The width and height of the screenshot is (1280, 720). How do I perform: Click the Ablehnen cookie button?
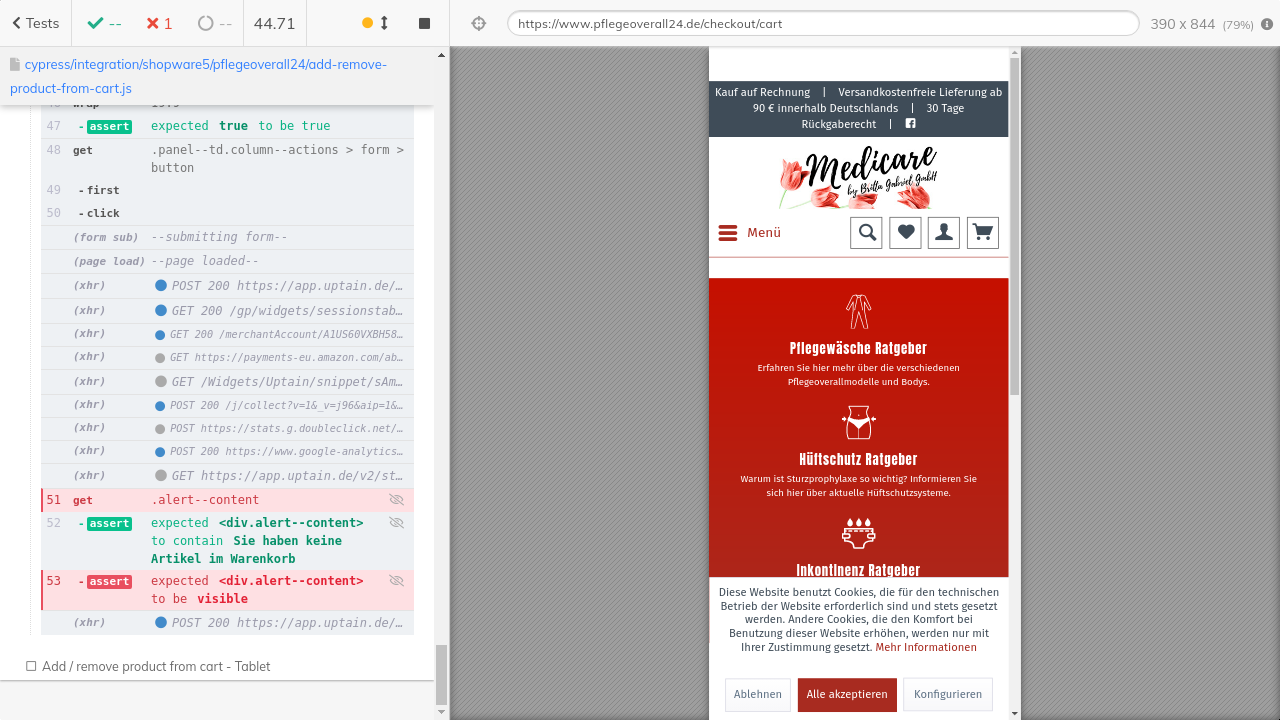pos(757,694)
